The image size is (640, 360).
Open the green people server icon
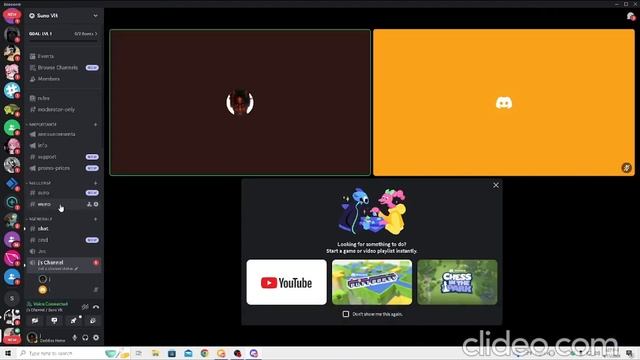pyautogui.click(x=12, y=128)
